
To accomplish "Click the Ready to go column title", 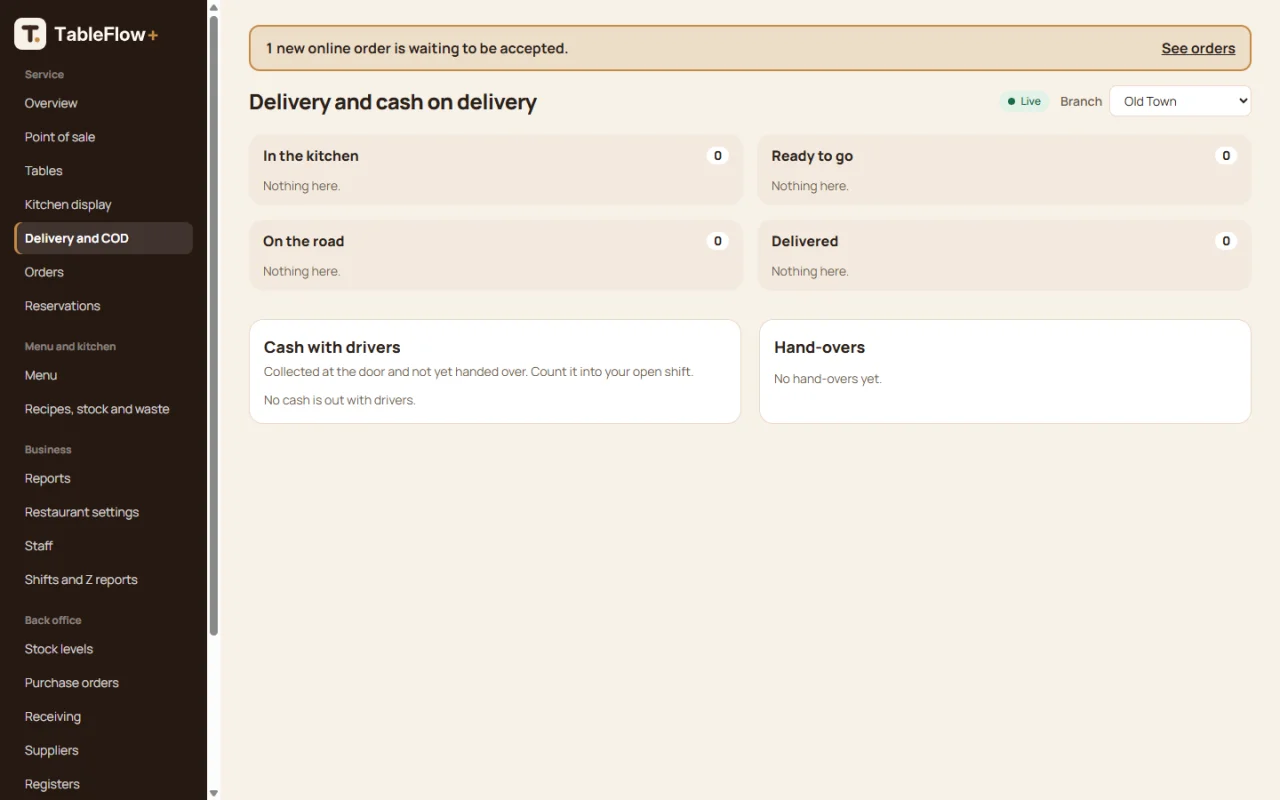I will [812, 156].
